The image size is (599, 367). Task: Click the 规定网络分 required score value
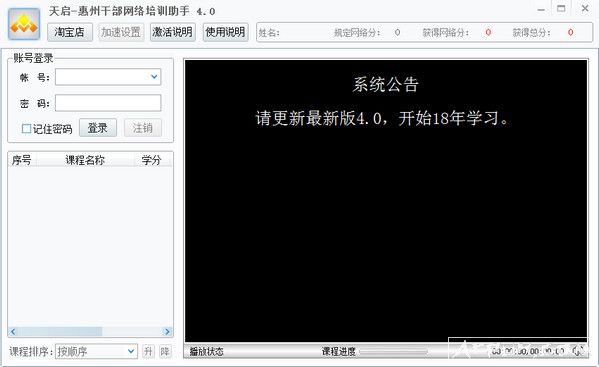point(397,32)
